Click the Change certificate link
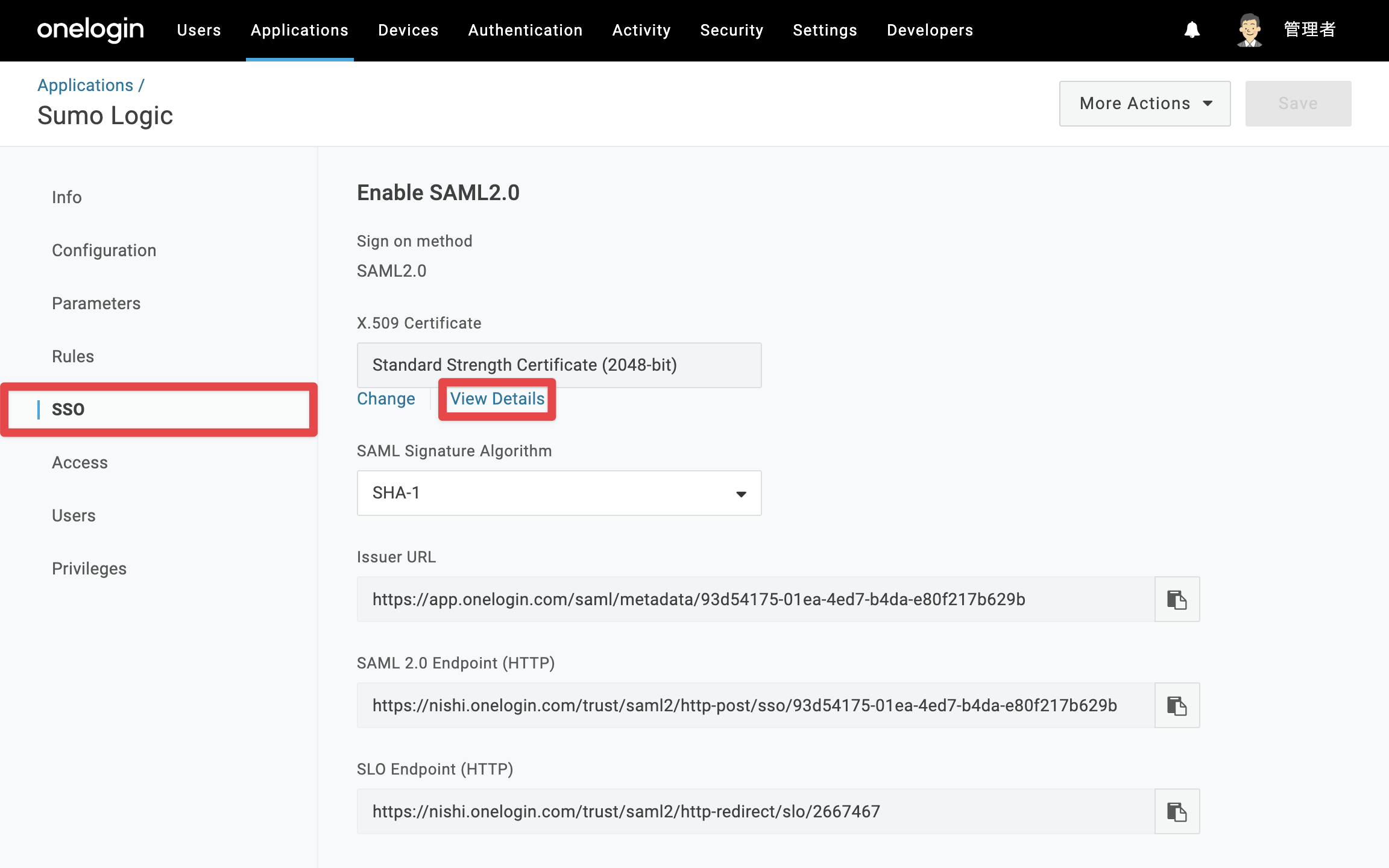This screenshot has width=1389, height=868. tap(386, 398)
